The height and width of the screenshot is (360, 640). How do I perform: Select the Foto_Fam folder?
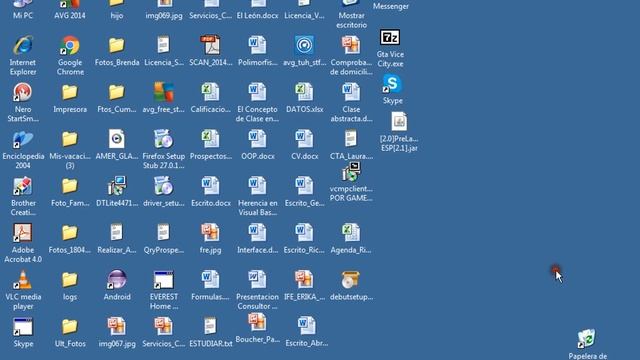70,187
